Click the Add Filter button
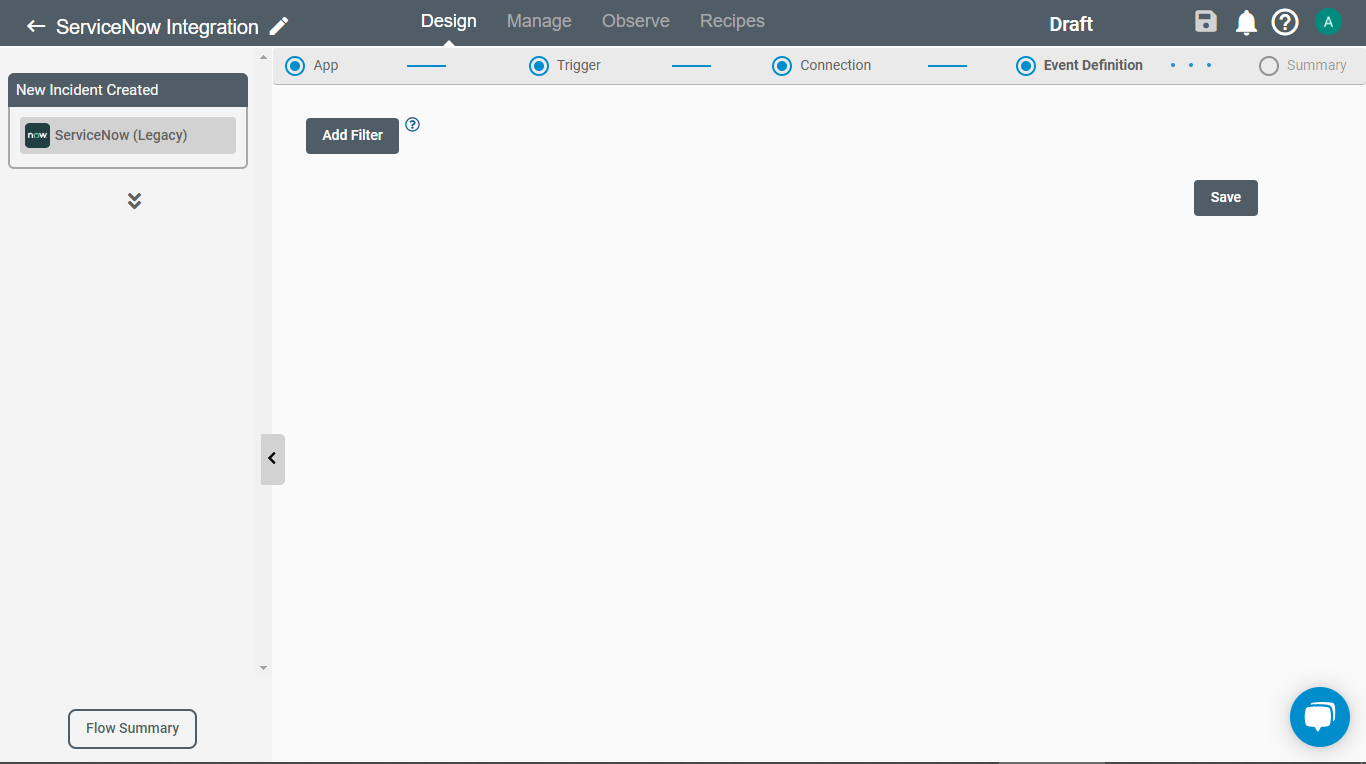Screen dimensions: 1366x764 tap(352, 136)
